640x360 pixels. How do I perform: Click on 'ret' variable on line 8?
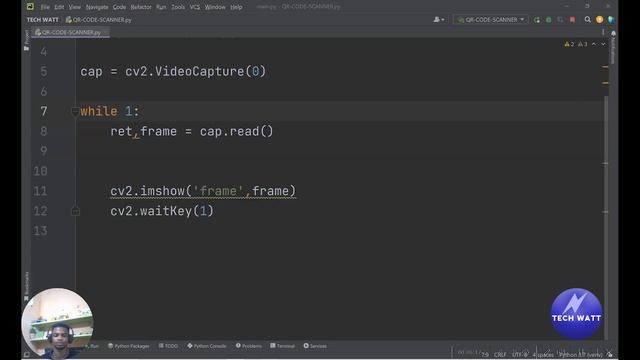[x=121, y=131]
